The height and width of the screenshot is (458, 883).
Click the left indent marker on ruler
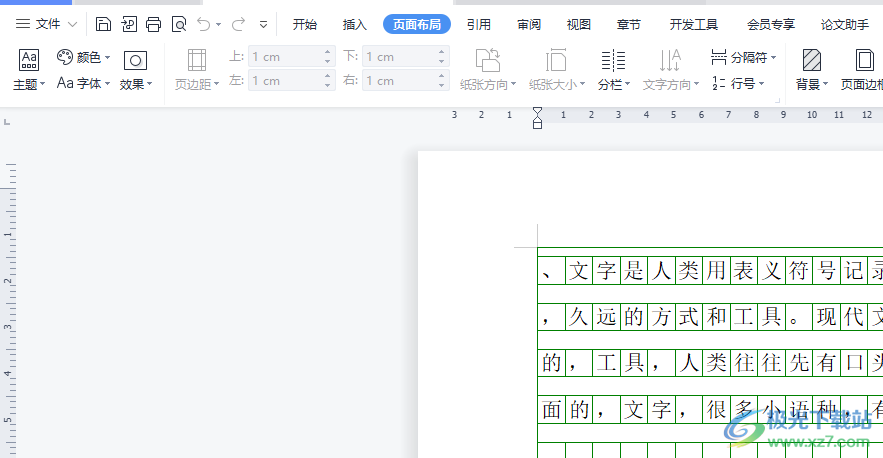pyautogui.click(x=537, y=124)
